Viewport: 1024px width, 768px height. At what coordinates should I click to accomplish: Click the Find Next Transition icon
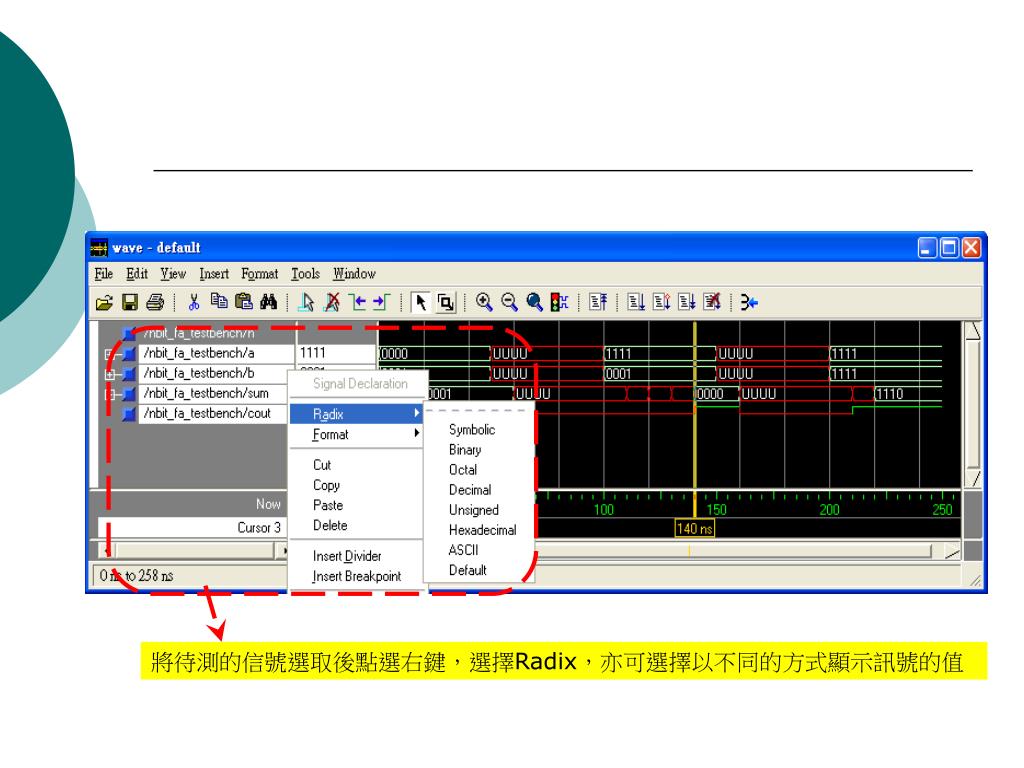click(x=381, y=302)
